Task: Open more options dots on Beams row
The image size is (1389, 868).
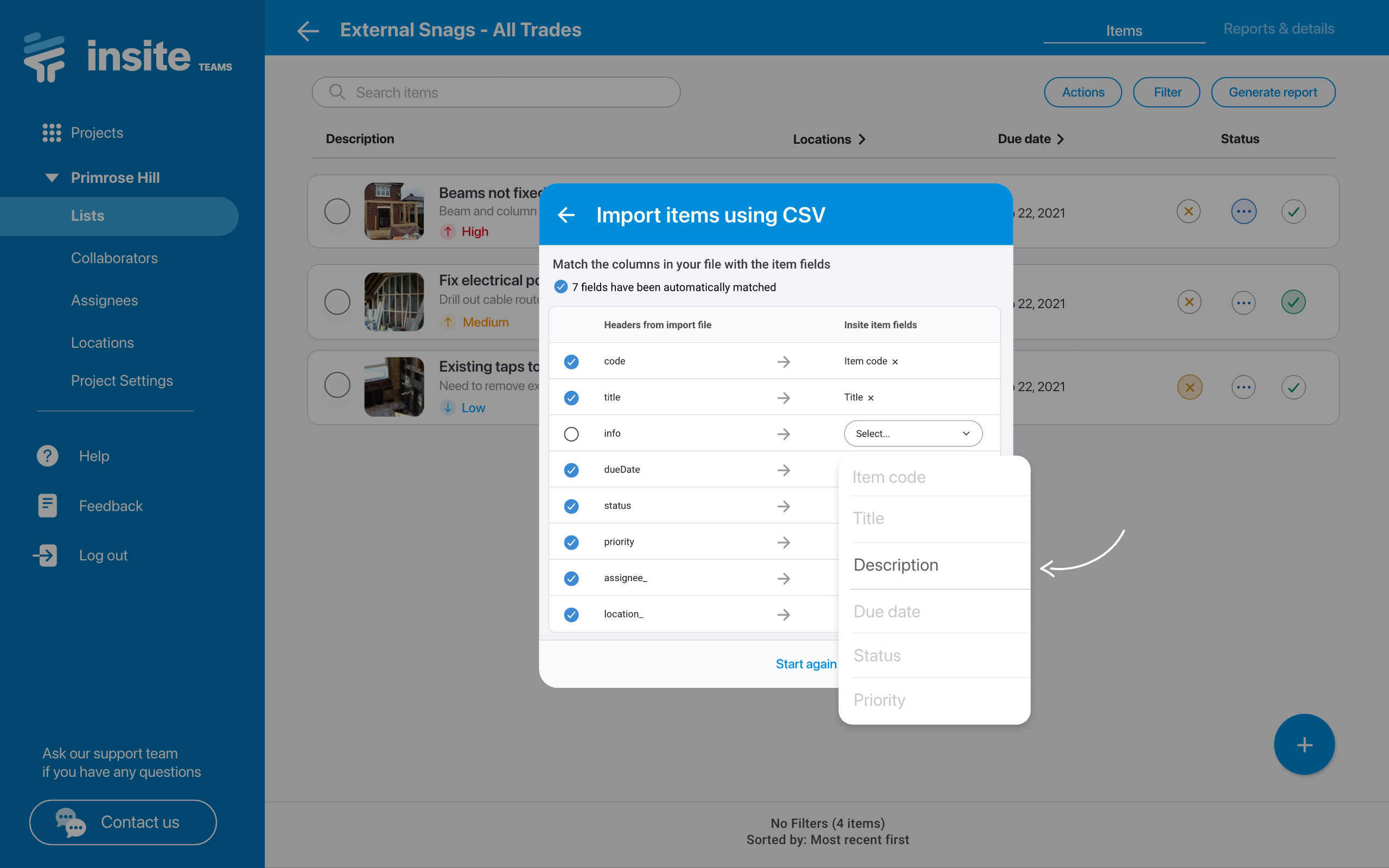Action: click(x=1243, y=212)
